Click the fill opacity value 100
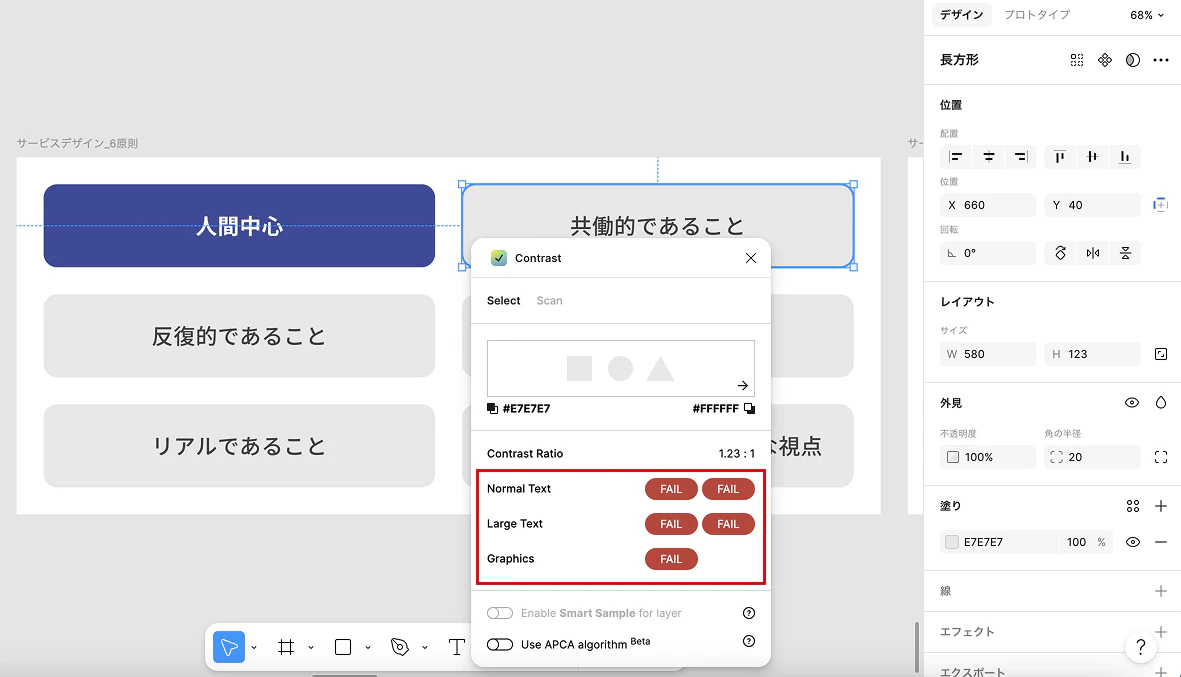The height and width of the screenshot is (677, 1181). coord(1076,542)
